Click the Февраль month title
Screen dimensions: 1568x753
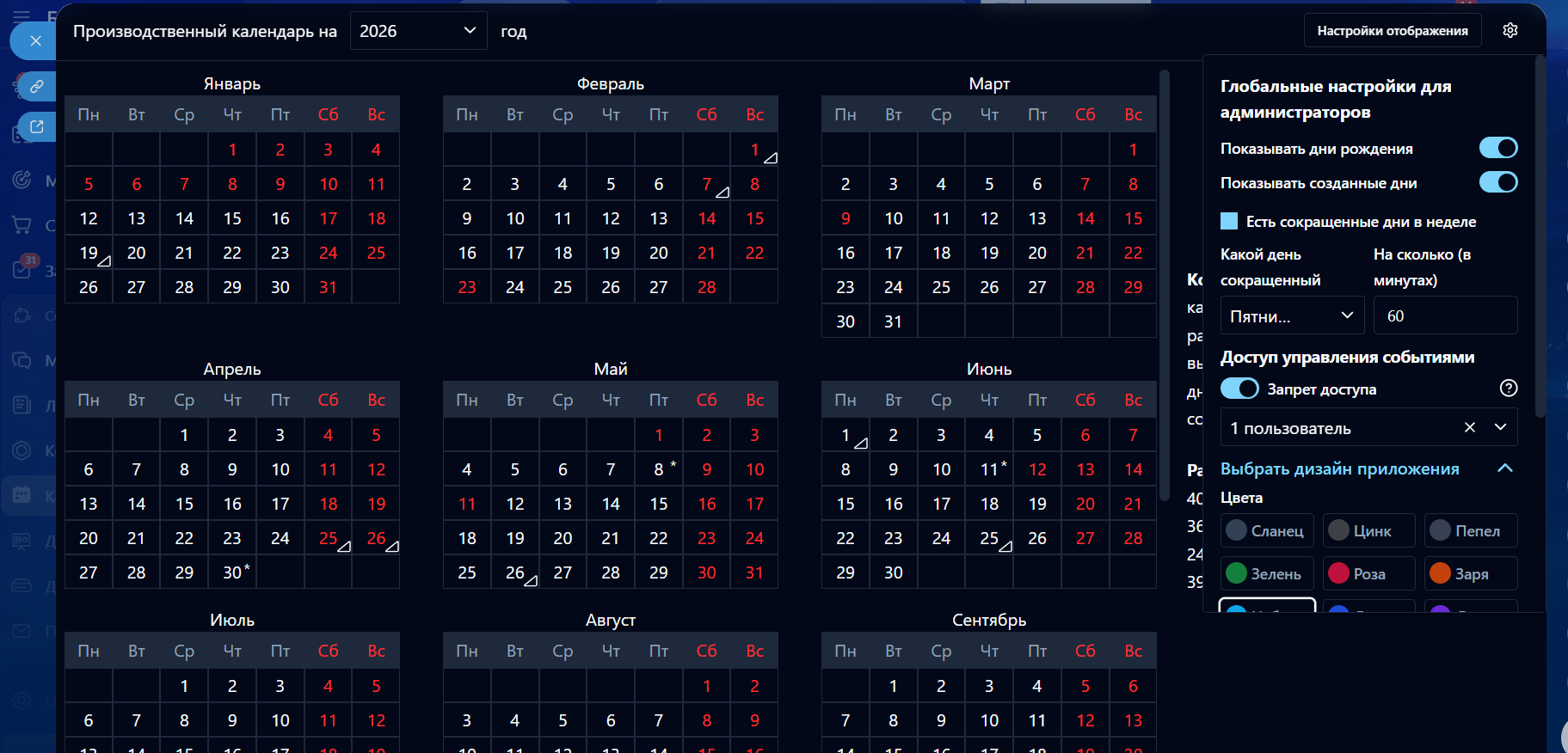pyautogui.click(x=611, y=83)
